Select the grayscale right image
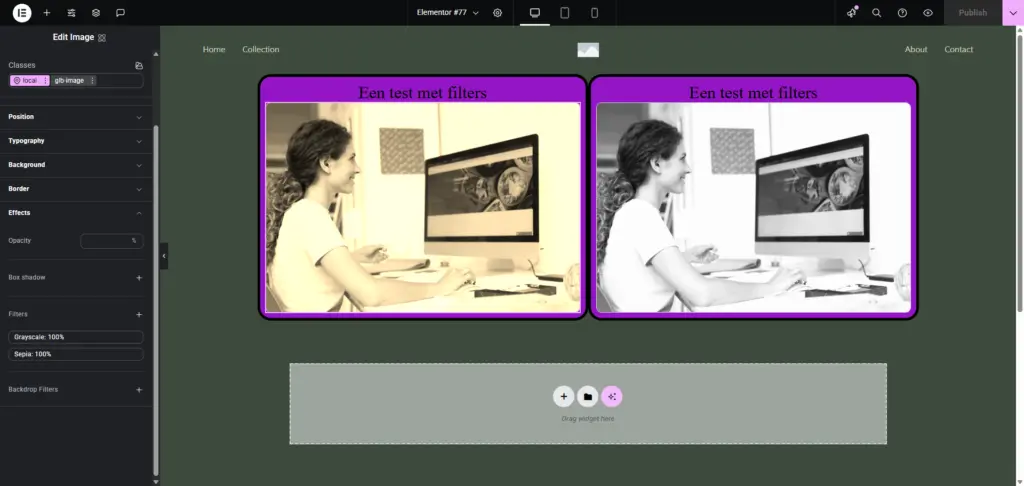This screenshot has height=486, width=1024. coord(753,207)
